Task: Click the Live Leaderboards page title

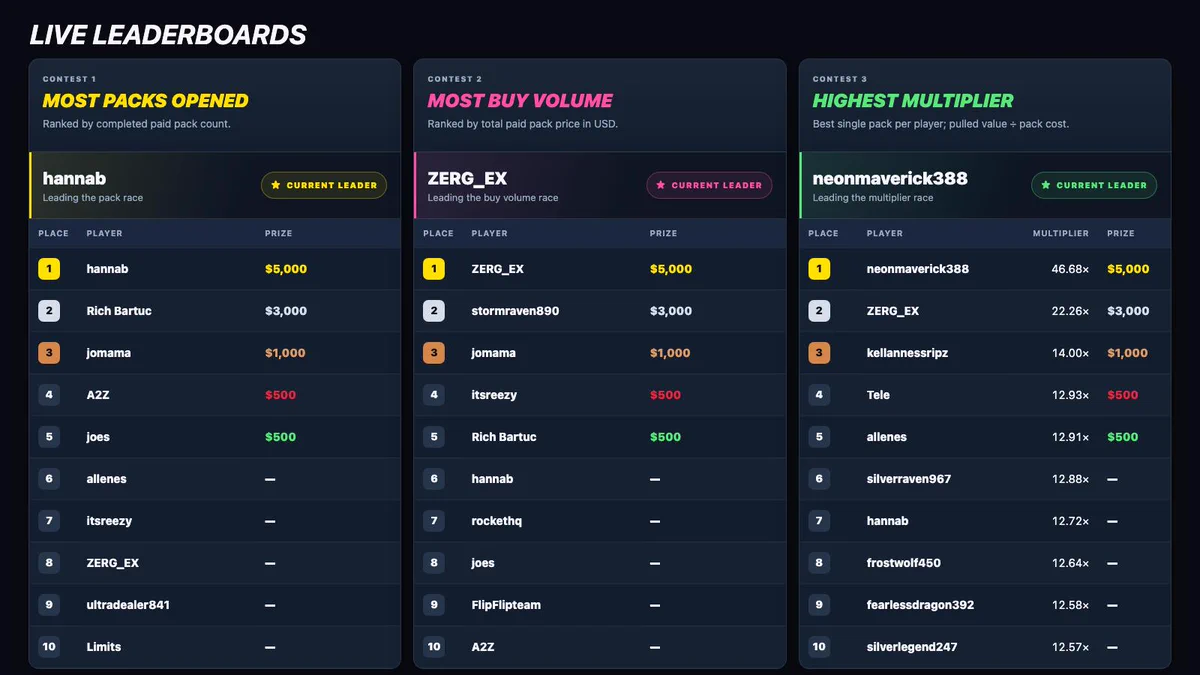Action: tap(168, 35)
